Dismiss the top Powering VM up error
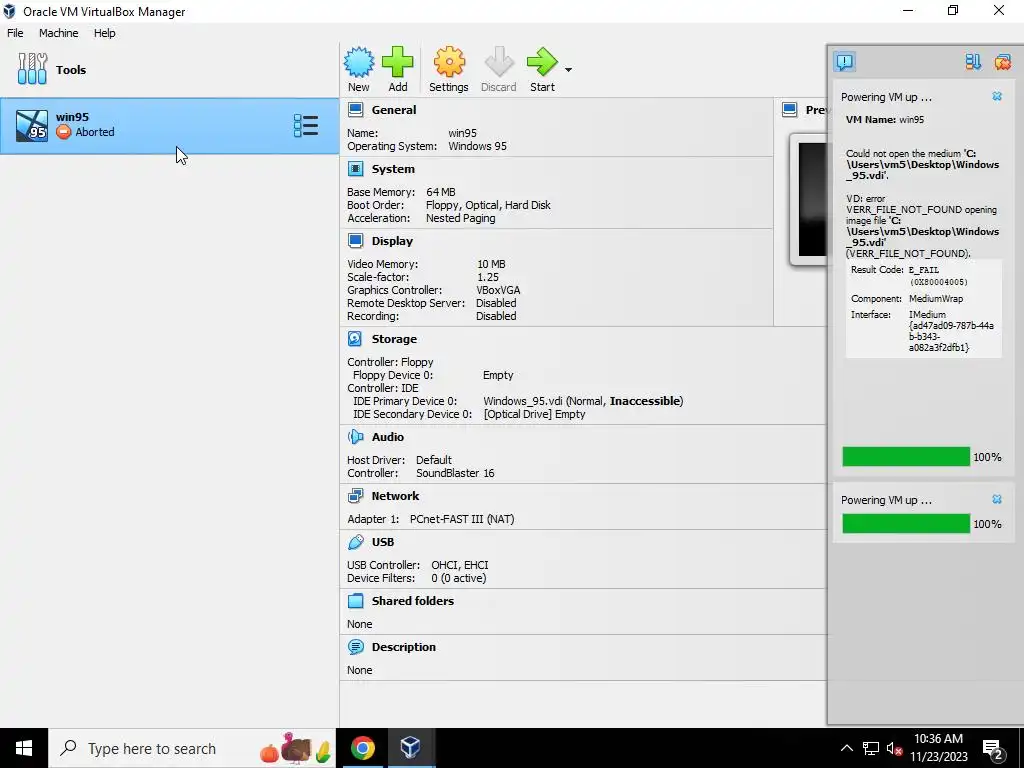The height and width of the screenshot is (768, 1024). (997, 97)
